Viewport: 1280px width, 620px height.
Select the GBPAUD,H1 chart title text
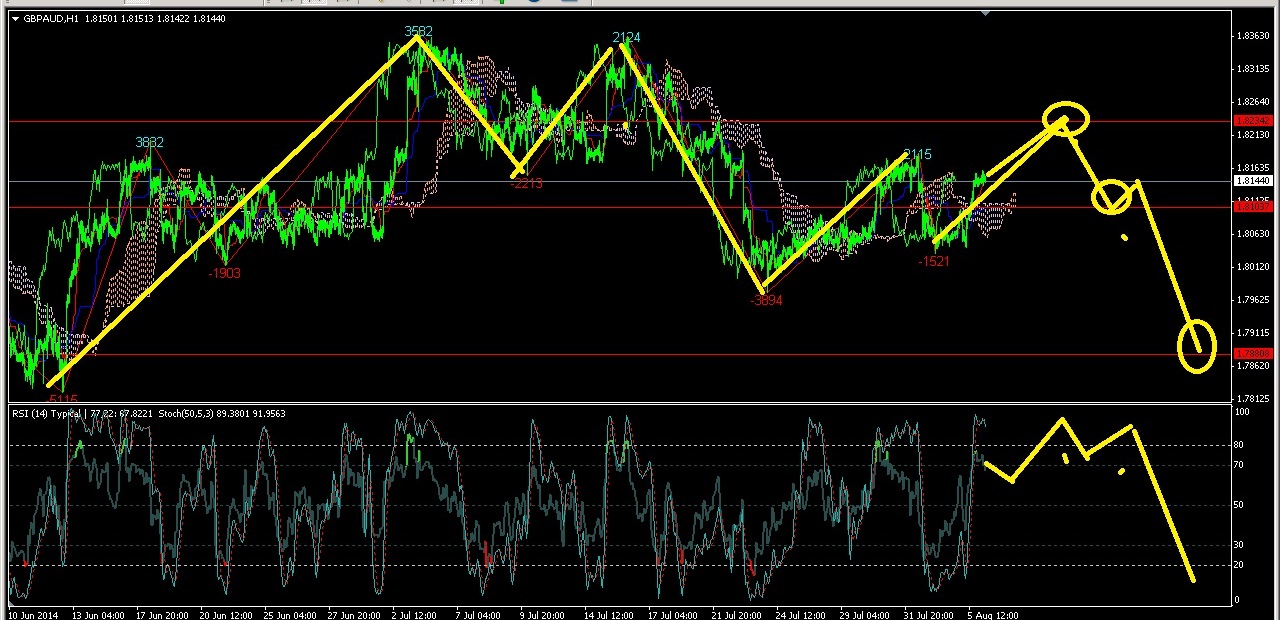(x=52, y=19)
